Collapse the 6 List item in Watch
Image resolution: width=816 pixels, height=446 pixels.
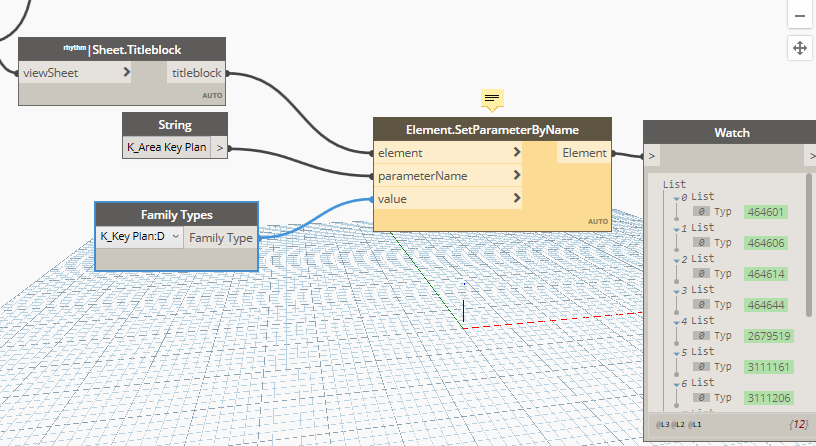[677, 384]
